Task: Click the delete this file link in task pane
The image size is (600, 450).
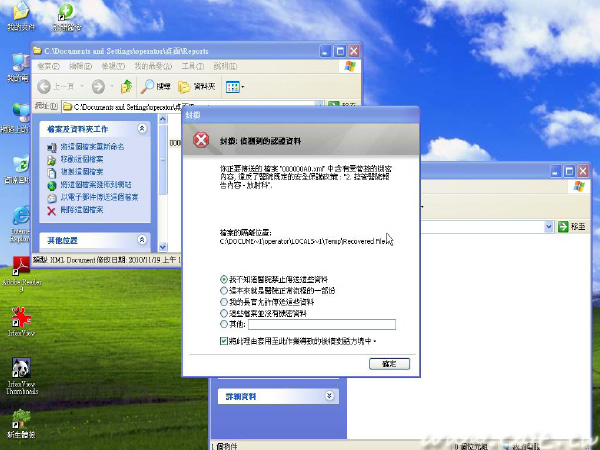Action: click(x=82, y=210)
